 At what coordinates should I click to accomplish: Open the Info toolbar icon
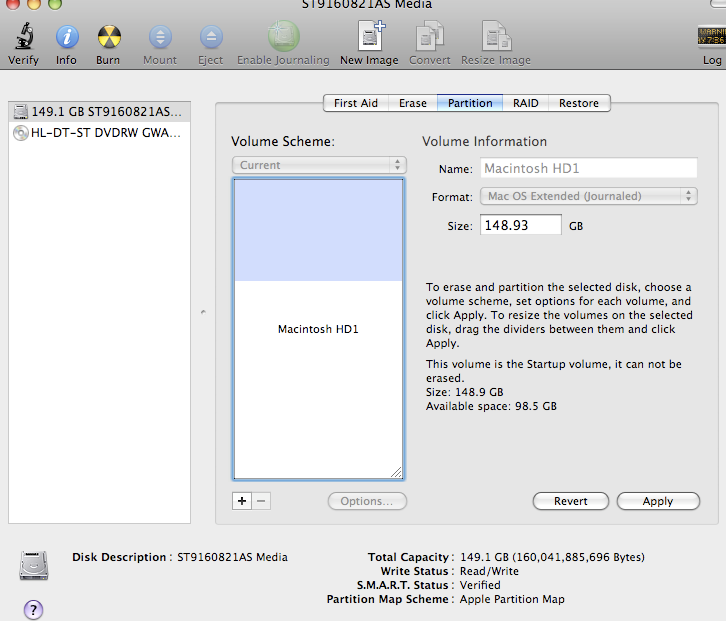pos(67,37)
